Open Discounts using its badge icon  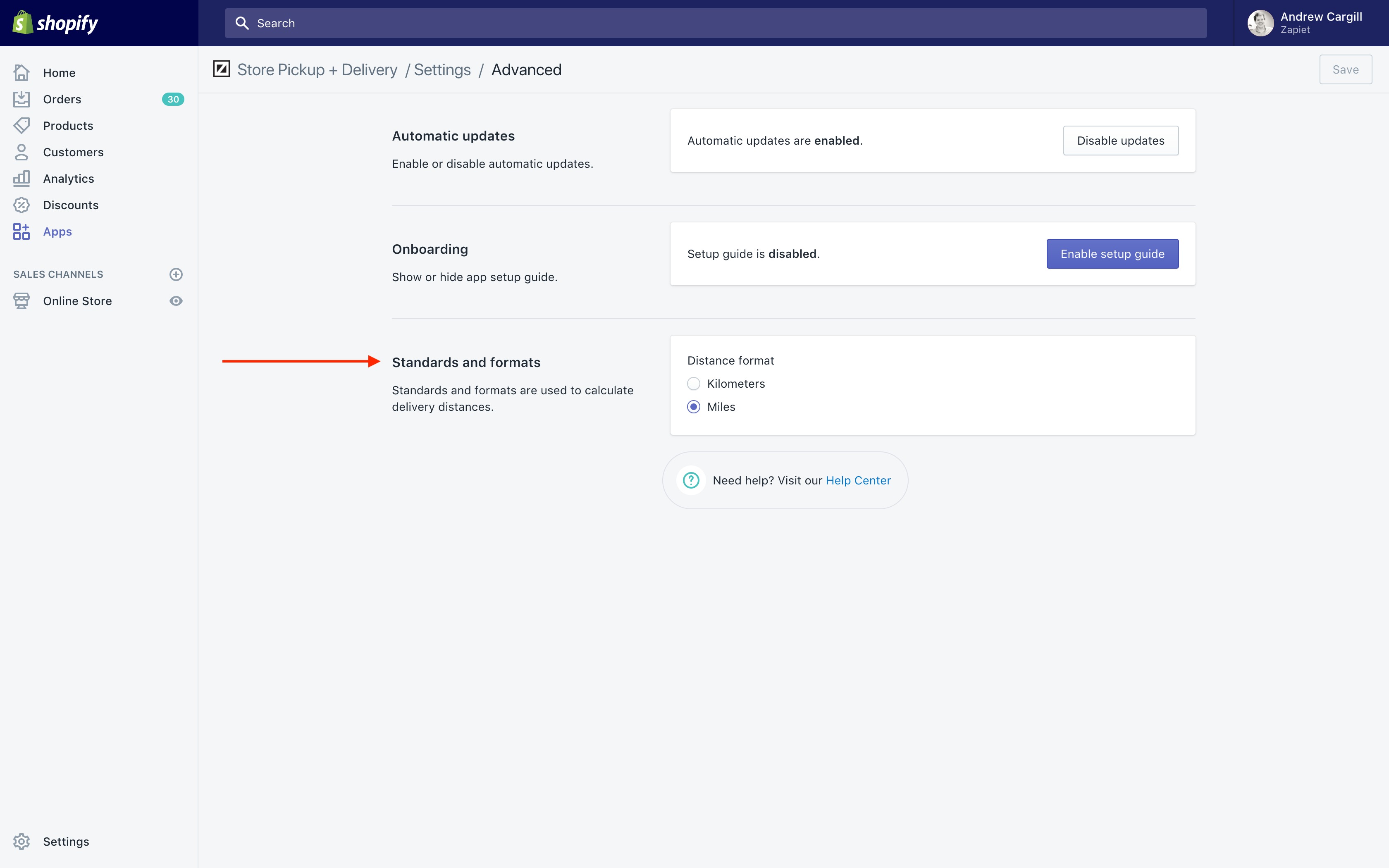(21, 205)
